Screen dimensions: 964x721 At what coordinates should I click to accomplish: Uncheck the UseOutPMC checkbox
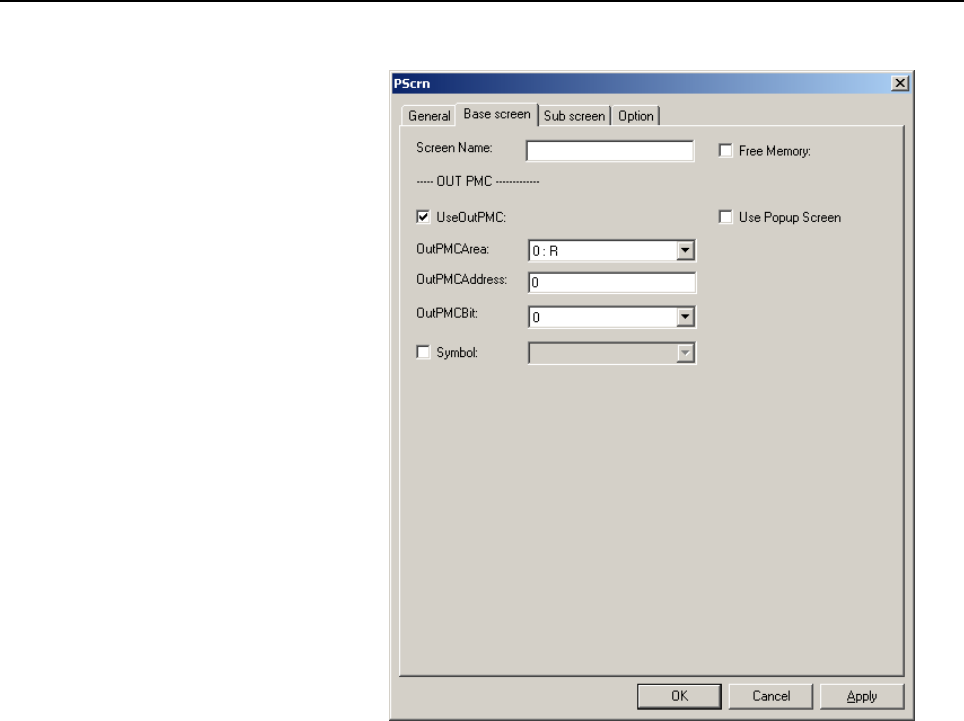[x=423, y=217]
